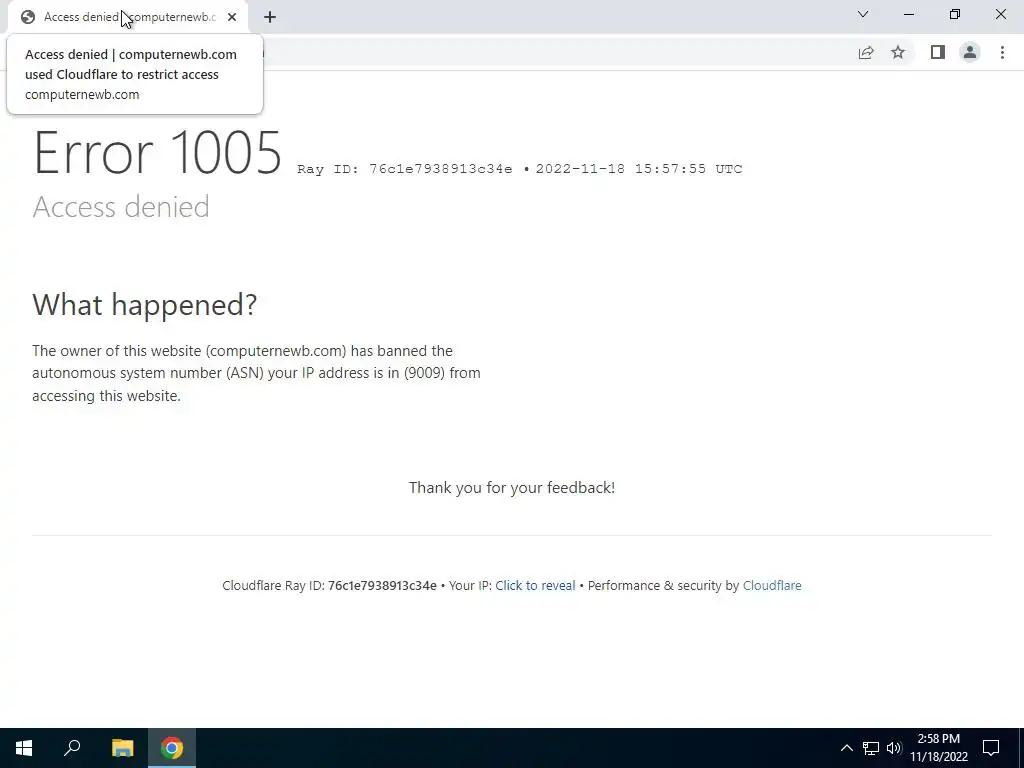
Task: Open the notification center icon
Action: [x=991, y=748]
